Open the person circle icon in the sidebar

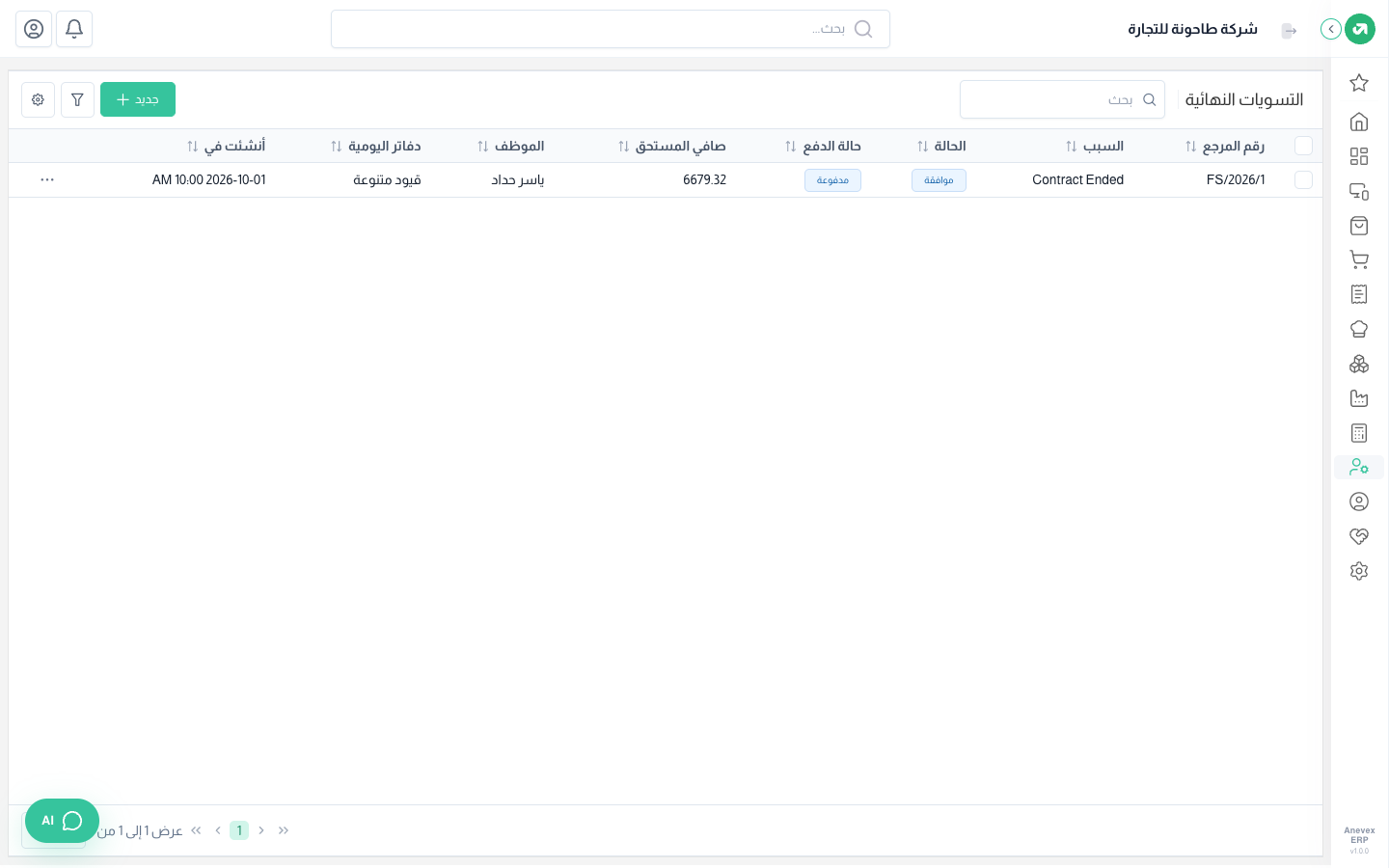[1359, 502]
